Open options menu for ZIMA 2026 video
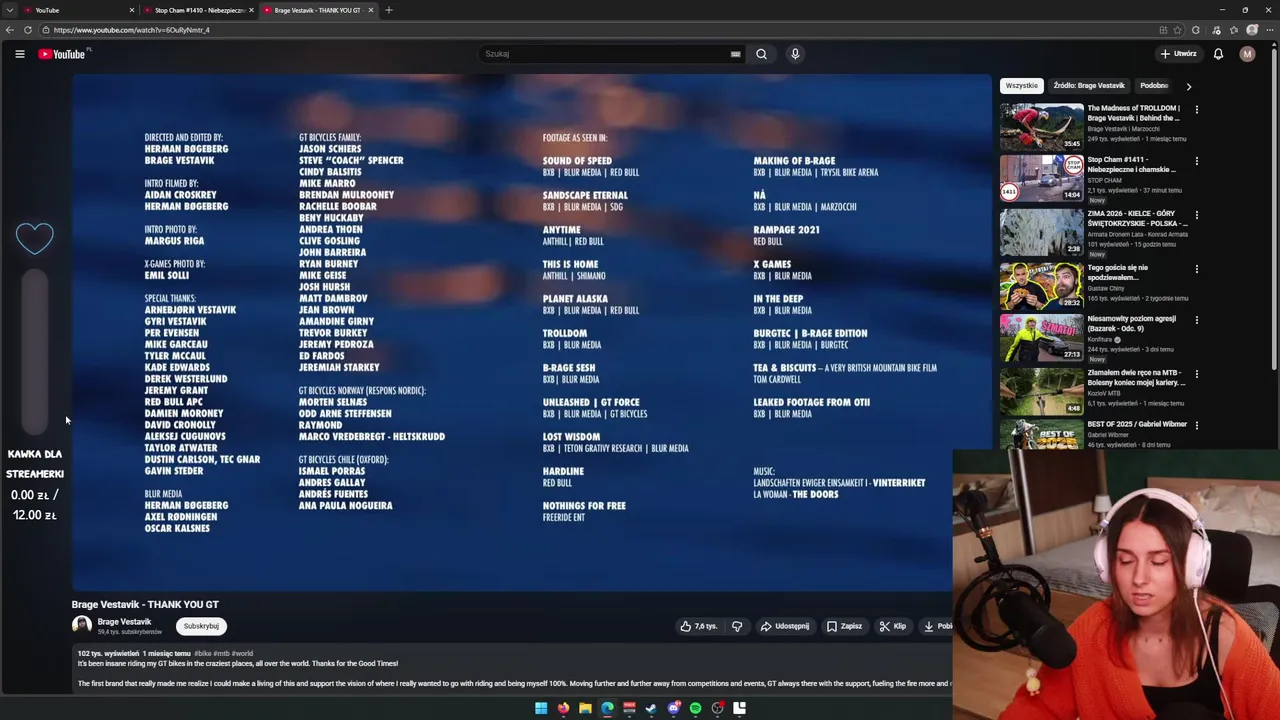1280x720 pixels. click(1196, 215)
